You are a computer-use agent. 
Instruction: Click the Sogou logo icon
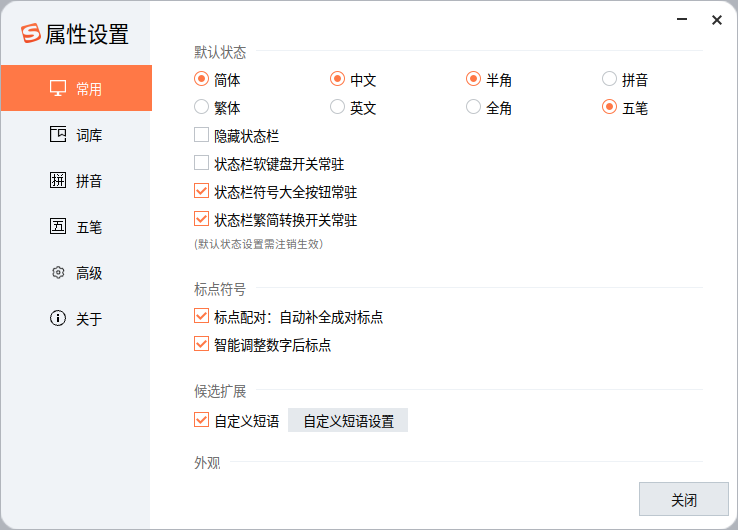point(31,34)
